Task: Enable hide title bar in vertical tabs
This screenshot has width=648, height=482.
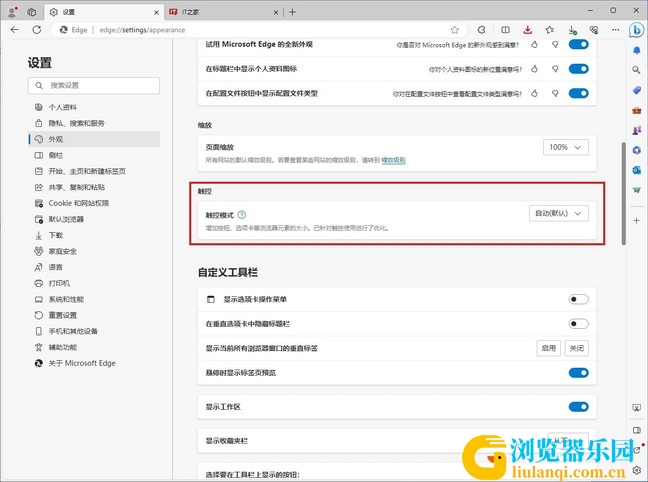Action: click(x=578, y=323)
